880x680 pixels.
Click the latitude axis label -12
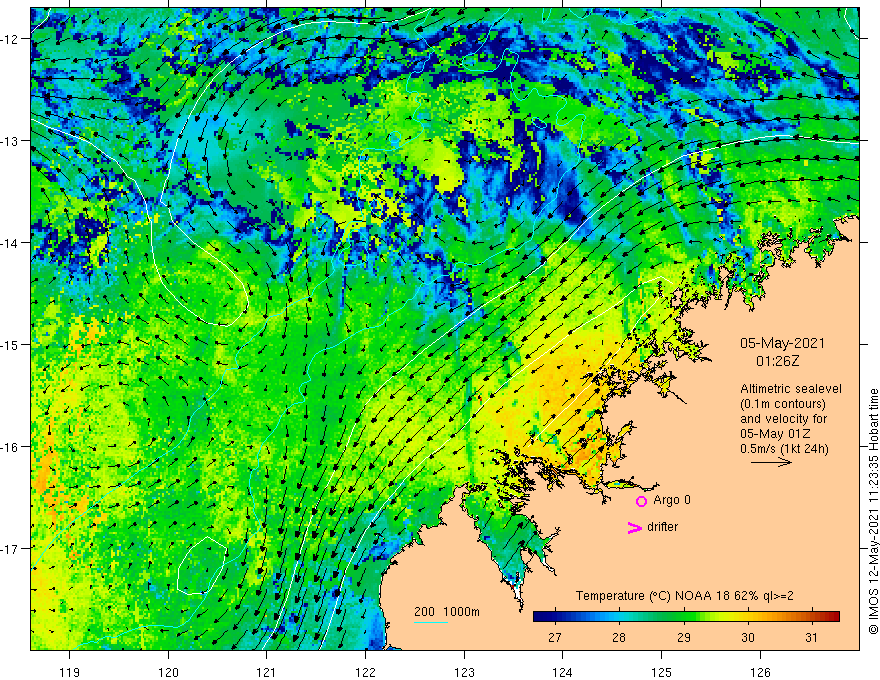tap(10, 39)
